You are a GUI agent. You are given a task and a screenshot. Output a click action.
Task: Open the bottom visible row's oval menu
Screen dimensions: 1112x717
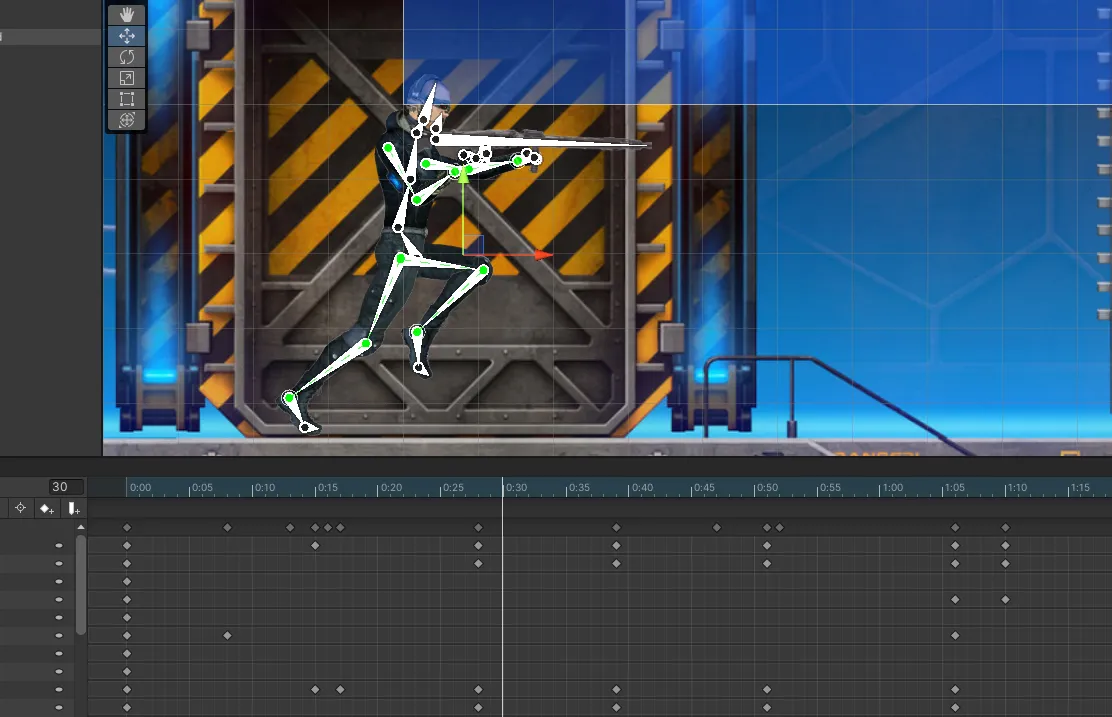pos(59,707)
